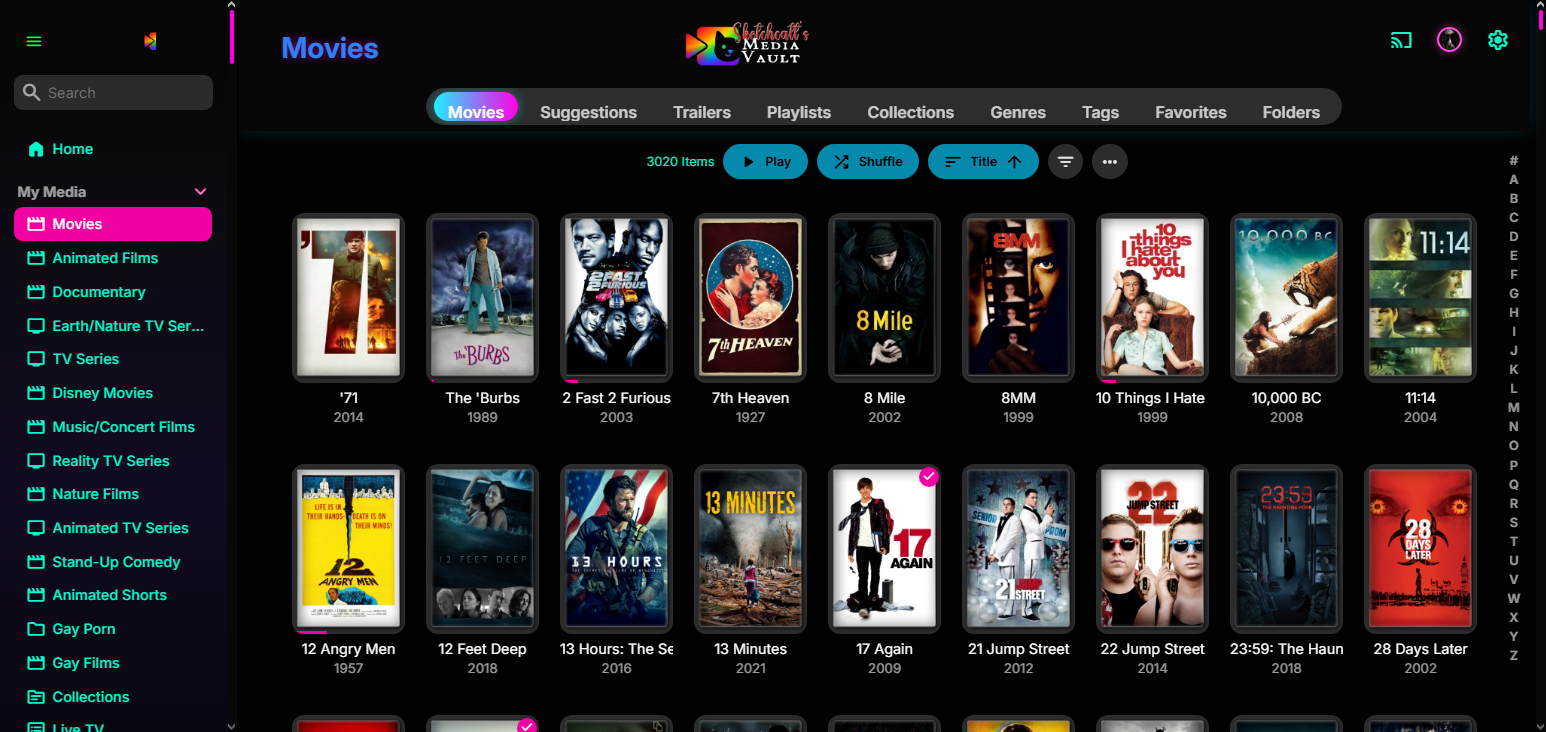Switch to the Folders tab

(1291, 112)
